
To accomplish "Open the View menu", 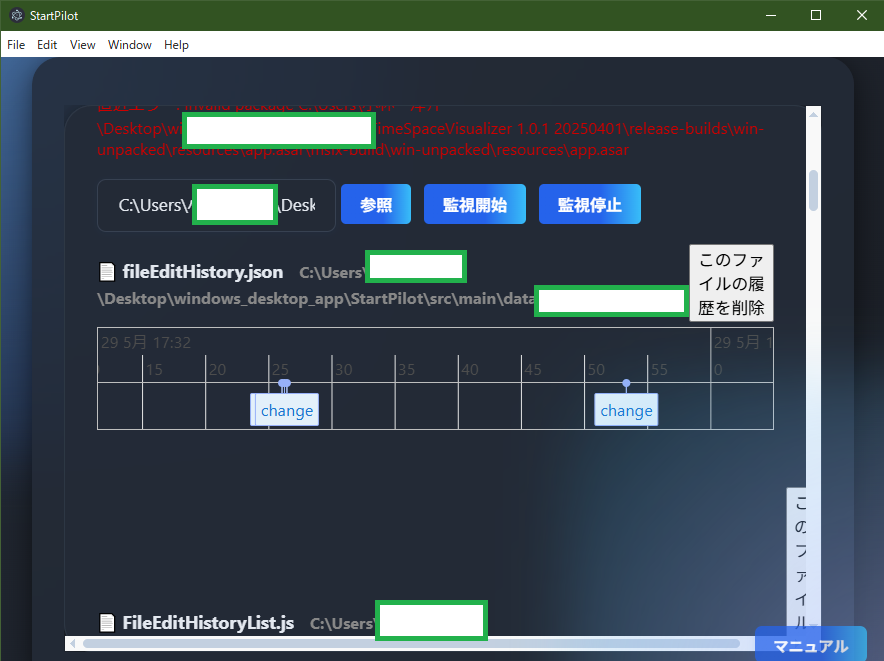I will [83, 45].
